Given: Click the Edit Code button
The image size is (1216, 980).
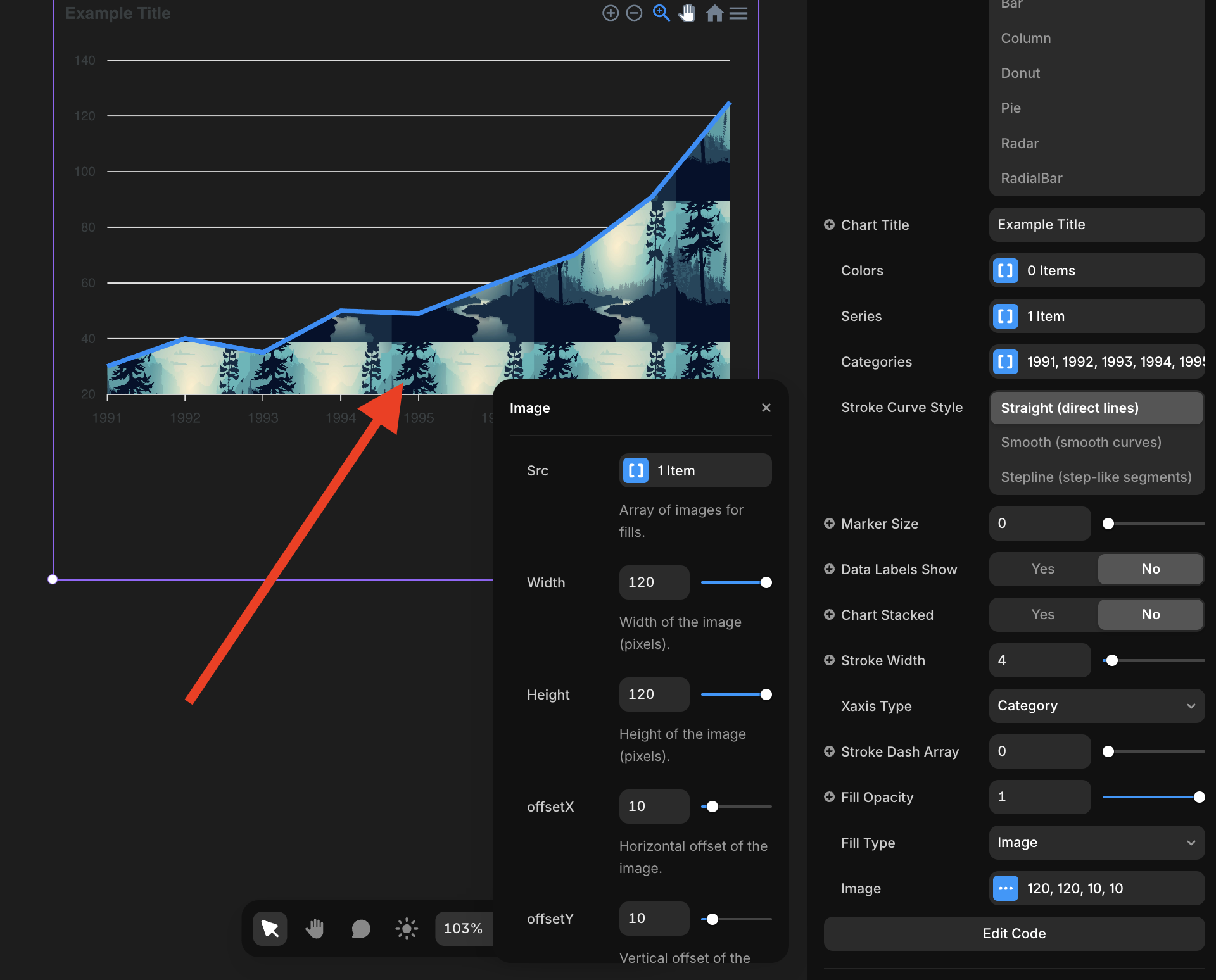Looking at the screenshot, I should tap(1013, 934).
